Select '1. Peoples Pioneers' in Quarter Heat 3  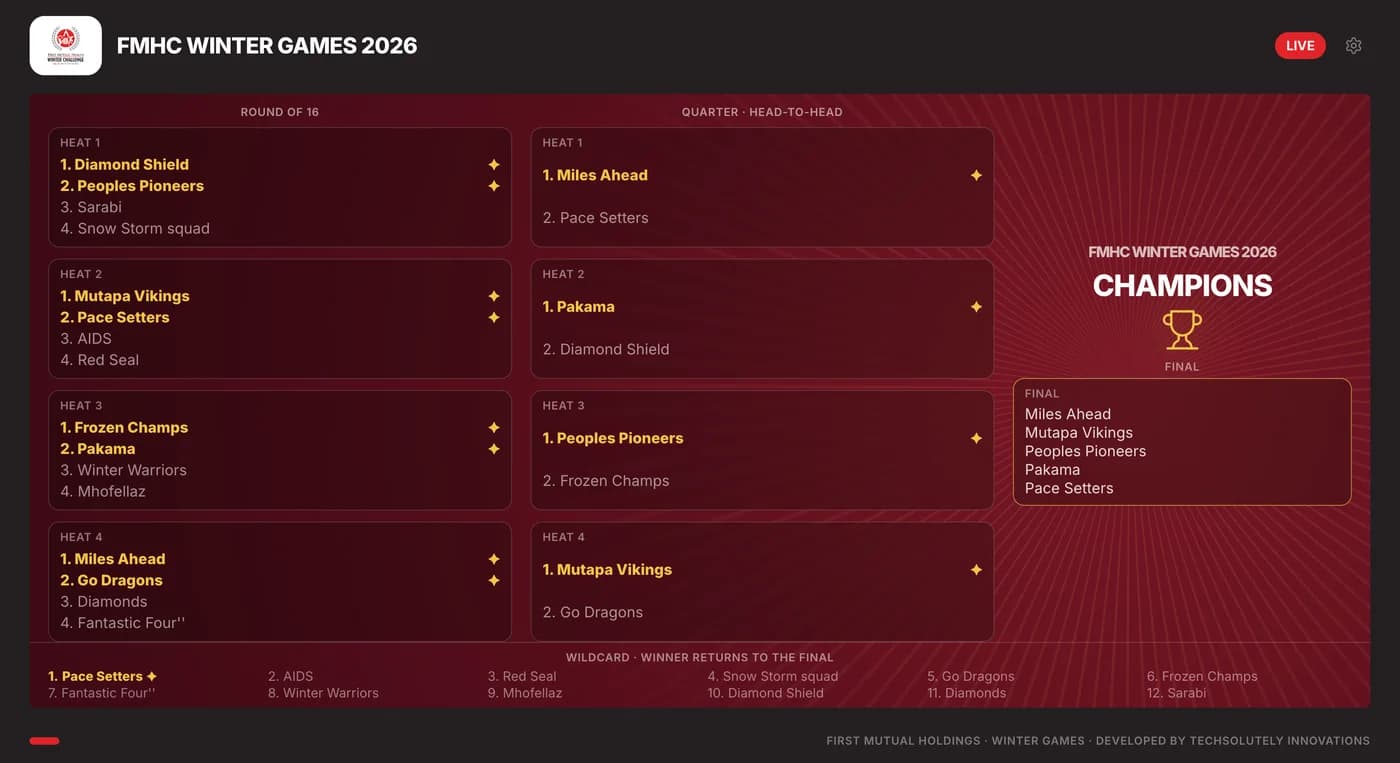[x=613, y=438]
